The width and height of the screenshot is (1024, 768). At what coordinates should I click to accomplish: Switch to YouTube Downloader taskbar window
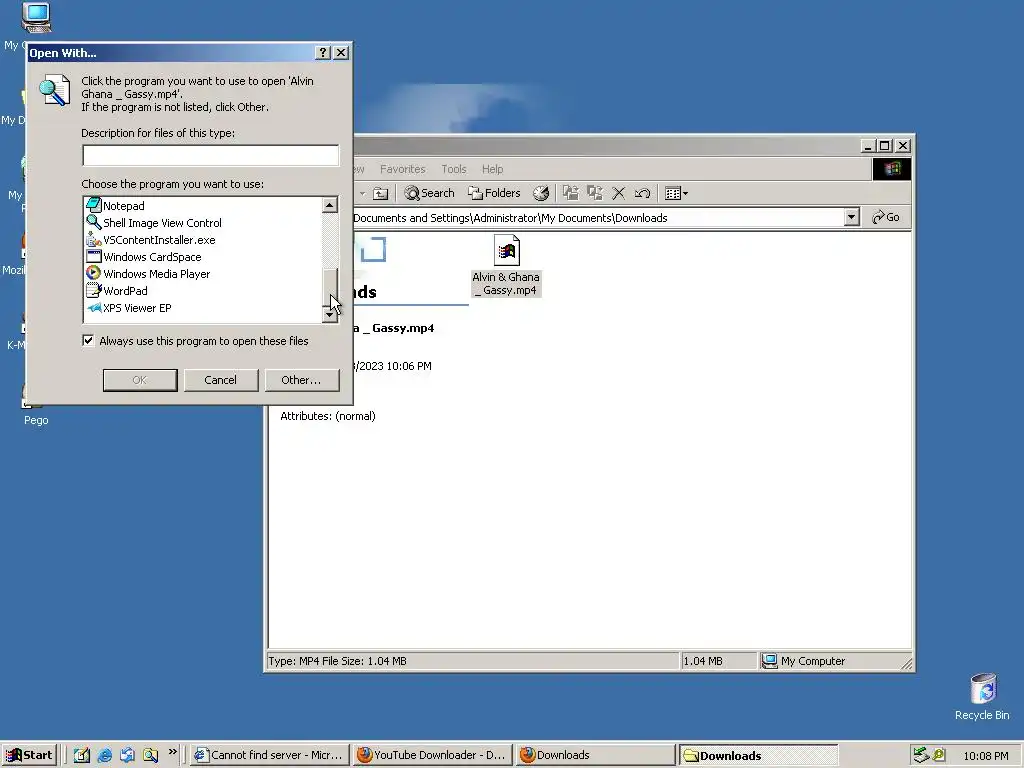pyautogui.click(x=433, y=755)
